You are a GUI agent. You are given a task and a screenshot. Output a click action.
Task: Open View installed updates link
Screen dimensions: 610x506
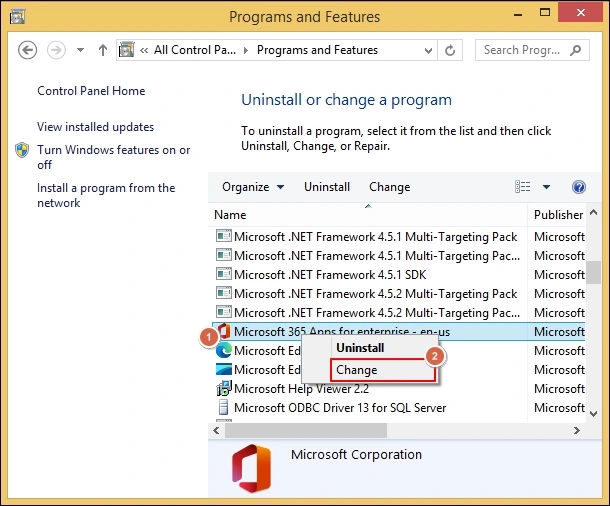pyautogui.click(x=95, y=127)
